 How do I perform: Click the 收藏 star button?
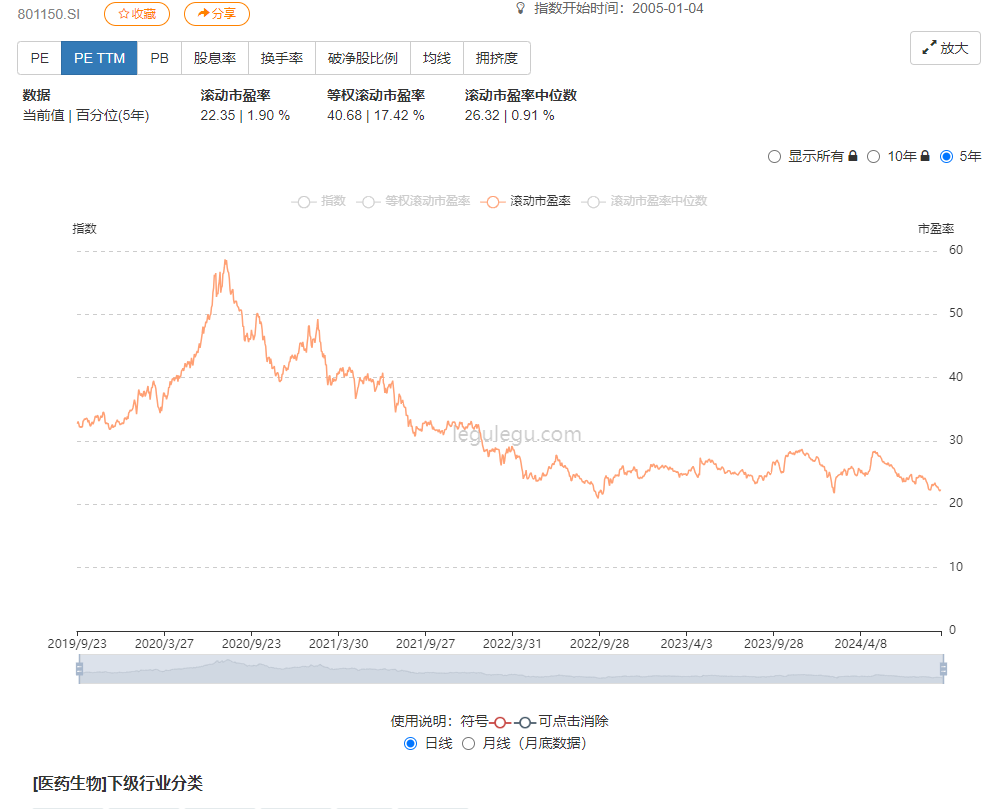point(137,14)
